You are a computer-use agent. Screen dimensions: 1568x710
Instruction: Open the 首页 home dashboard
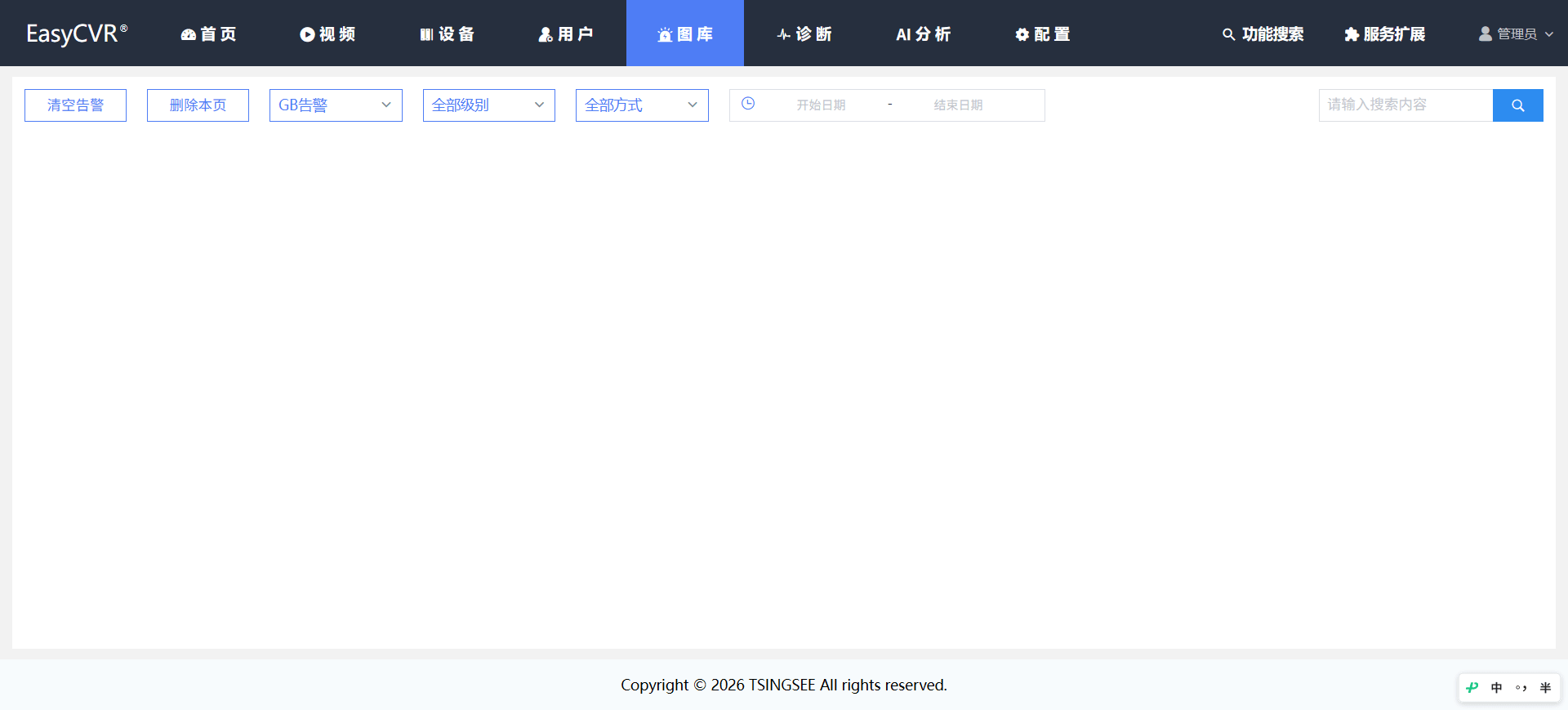coord(208,33)
